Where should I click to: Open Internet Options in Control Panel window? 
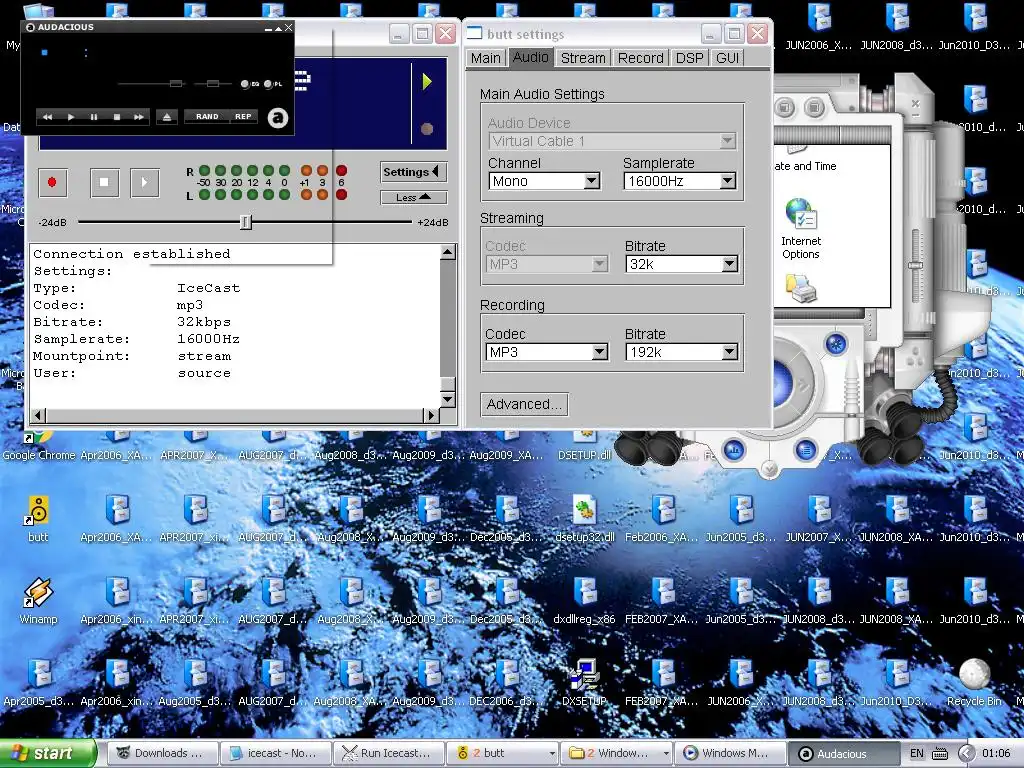point(801,229)
